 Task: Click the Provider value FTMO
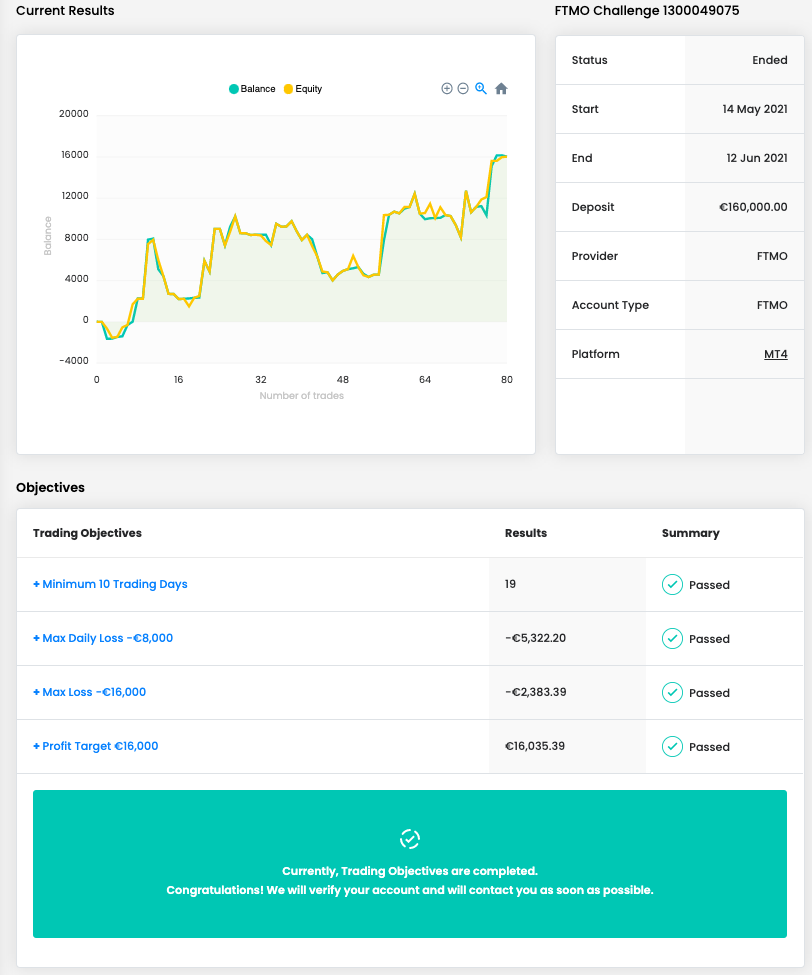point(772,256)
